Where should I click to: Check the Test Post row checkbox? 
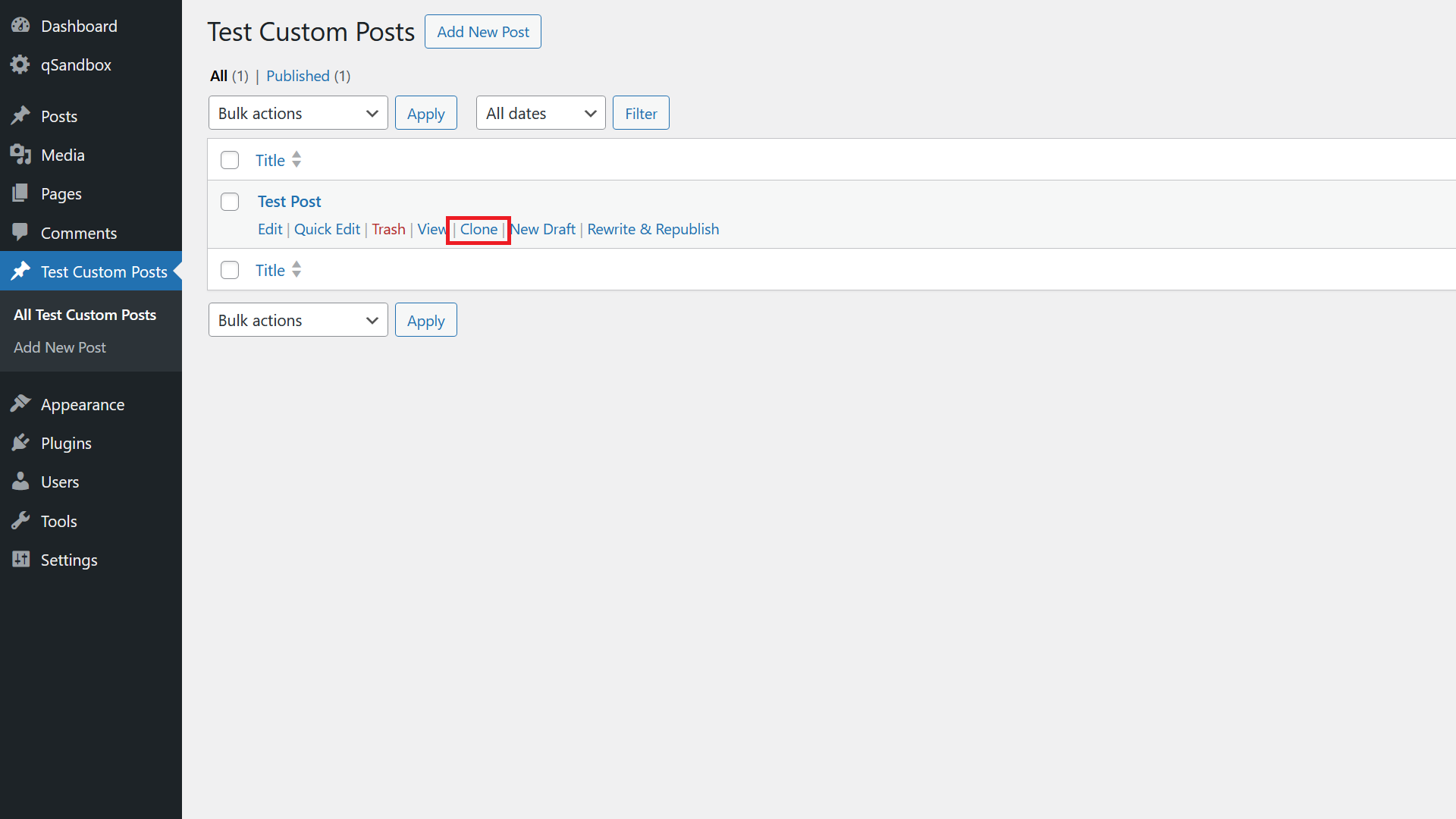230,202
